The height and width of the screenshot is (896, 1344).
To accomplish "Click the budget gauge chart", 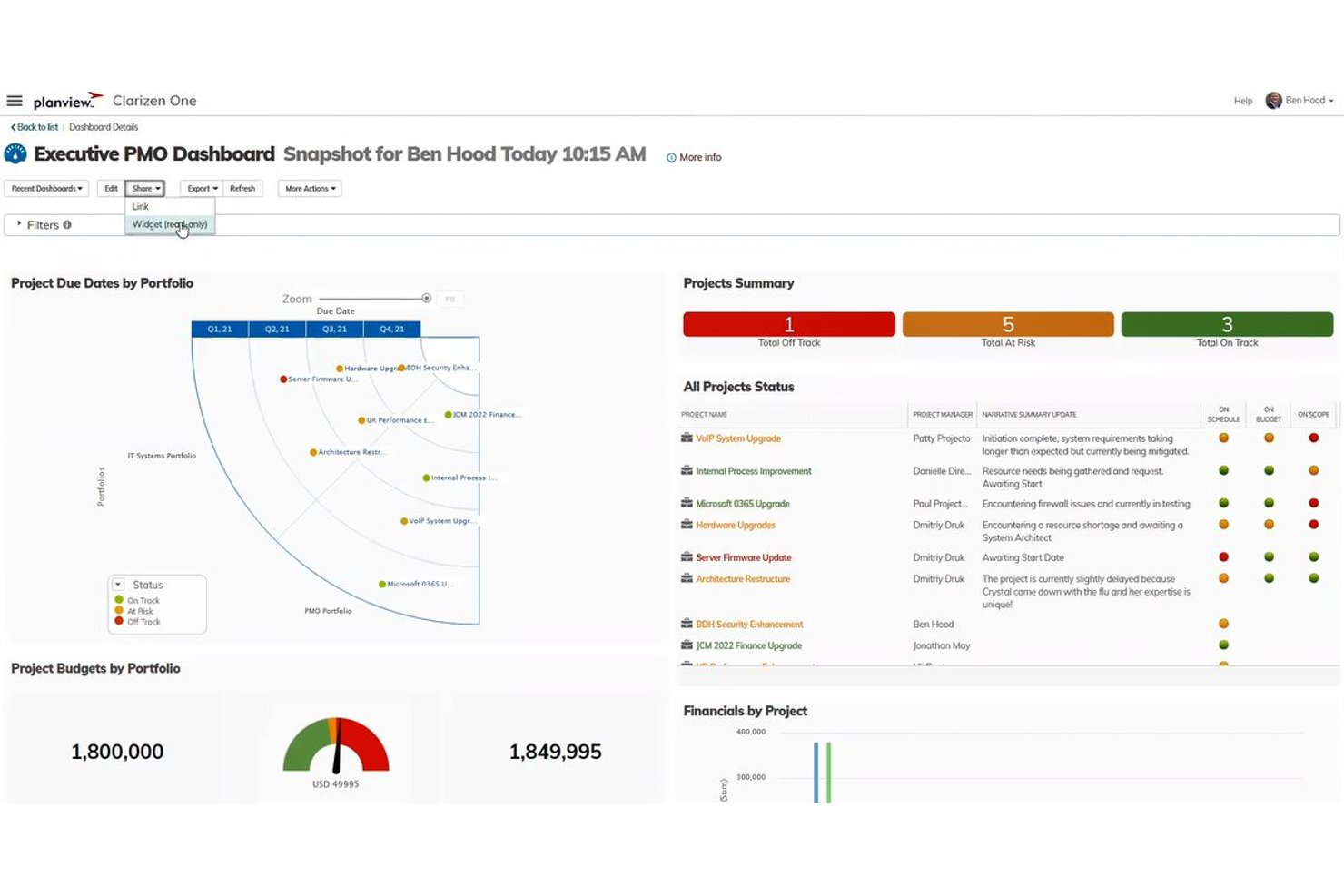I will click(x=336, y=745).
